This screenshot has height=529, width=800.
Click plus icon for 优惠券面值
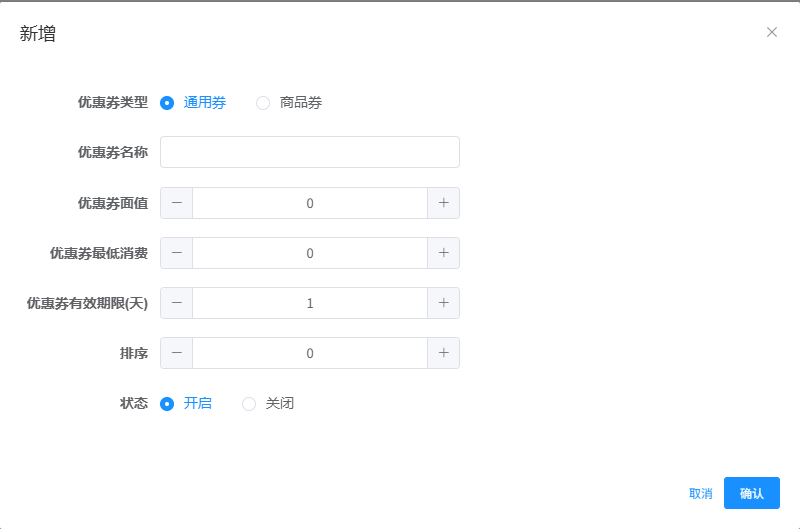443,203
